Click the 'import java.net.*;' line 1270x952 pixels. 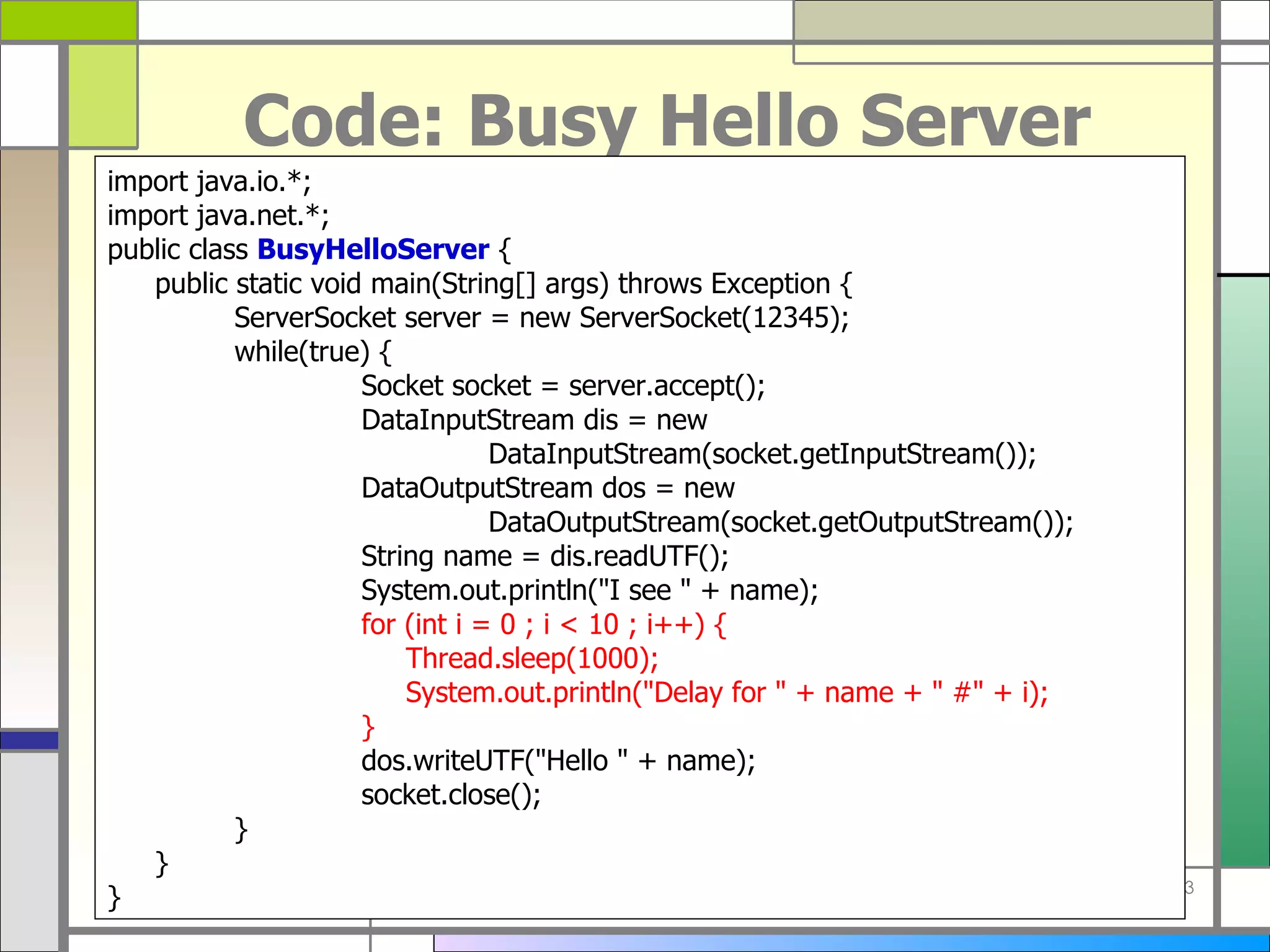click(218, 216)
